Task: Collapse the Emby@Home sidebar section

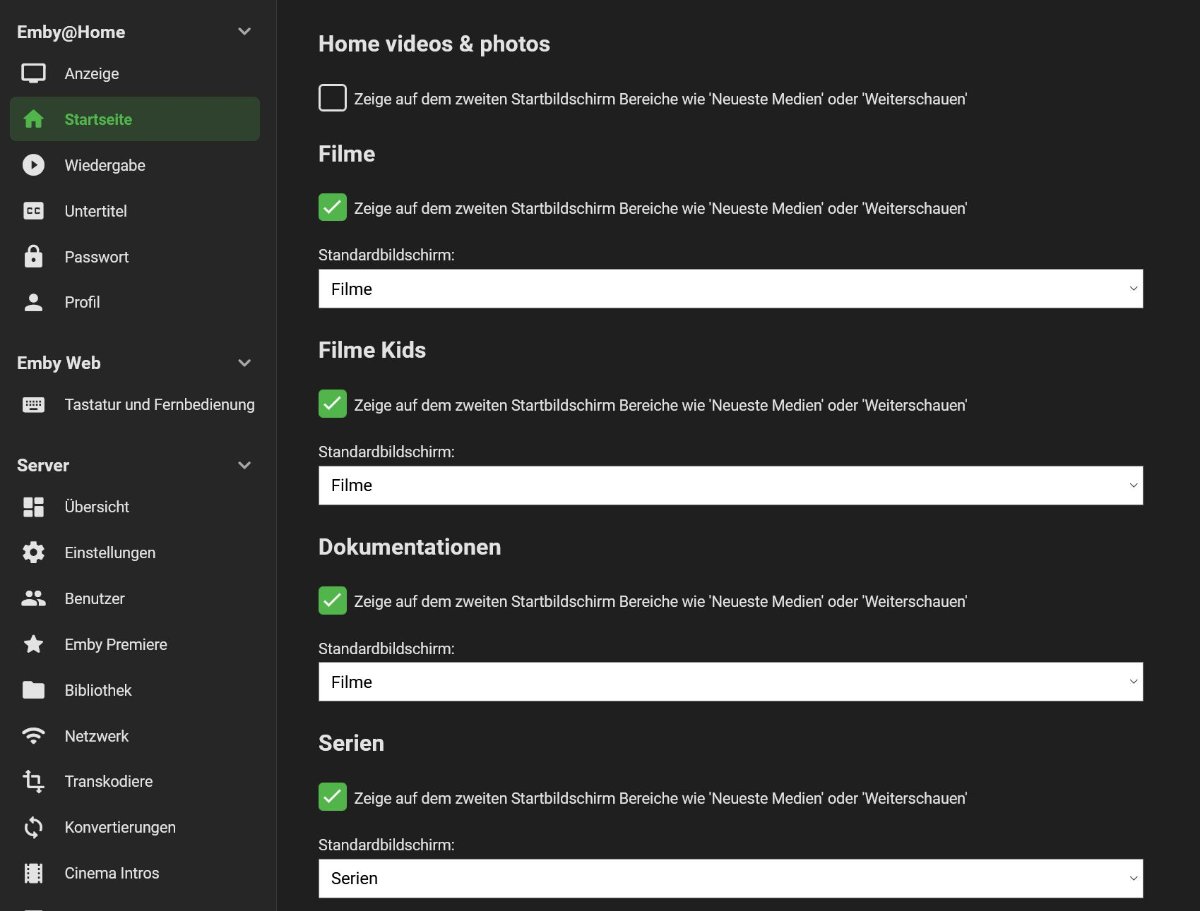Action: coord(245,32)
